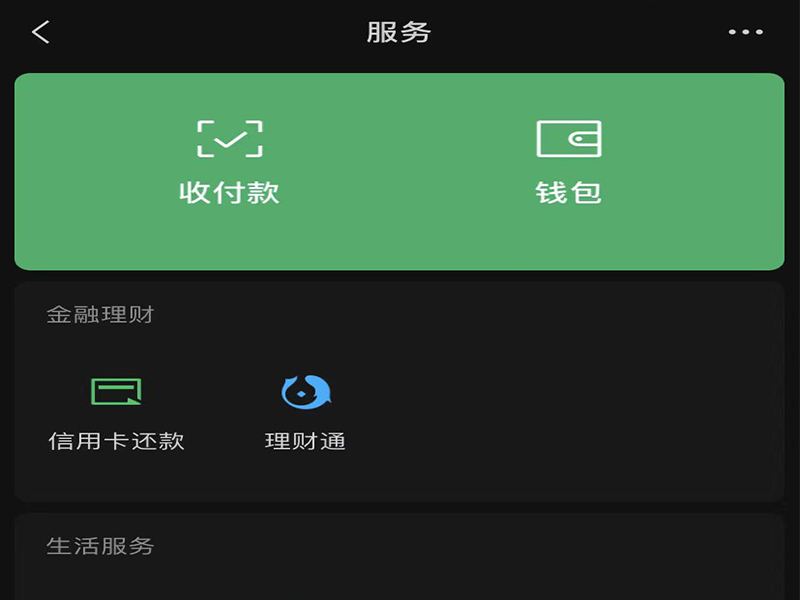Screen dimensions: 800x600
Task: Tap the 钱包 wallet icon
Action: (569, 139)
